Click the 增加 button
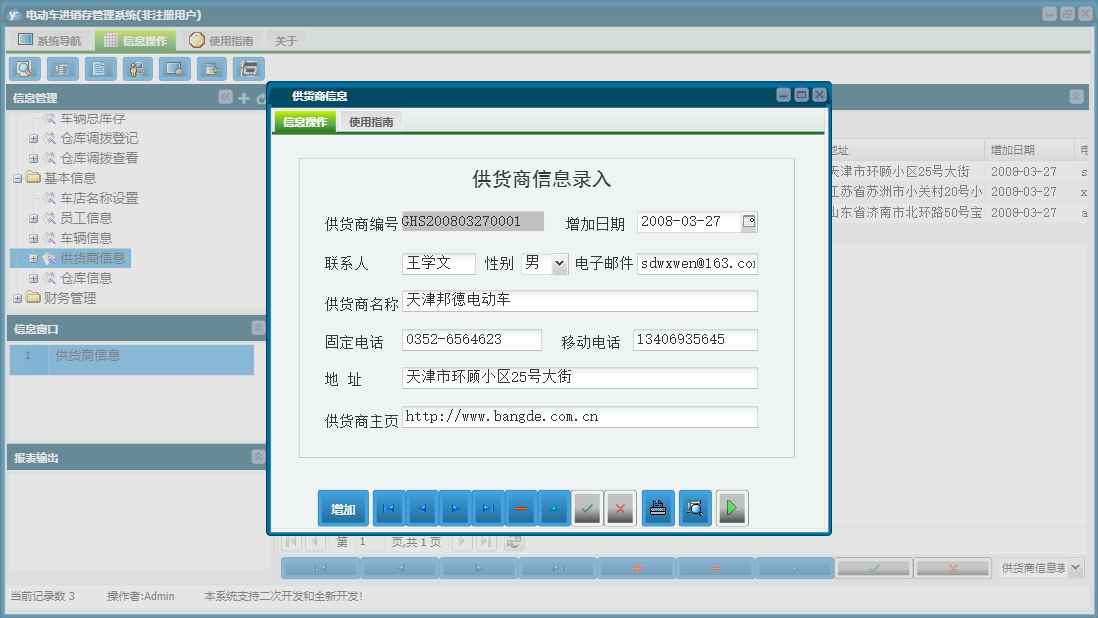The width and height of the screenshot is (1098, 618). (x=343, y=508)
